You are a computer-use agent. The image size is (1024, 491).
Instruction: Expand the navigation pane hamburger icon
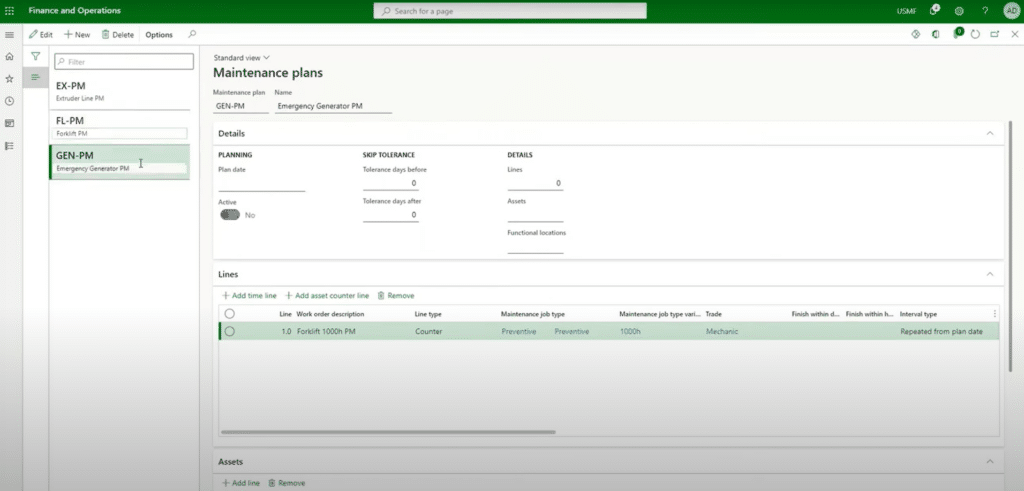(9, 35)
